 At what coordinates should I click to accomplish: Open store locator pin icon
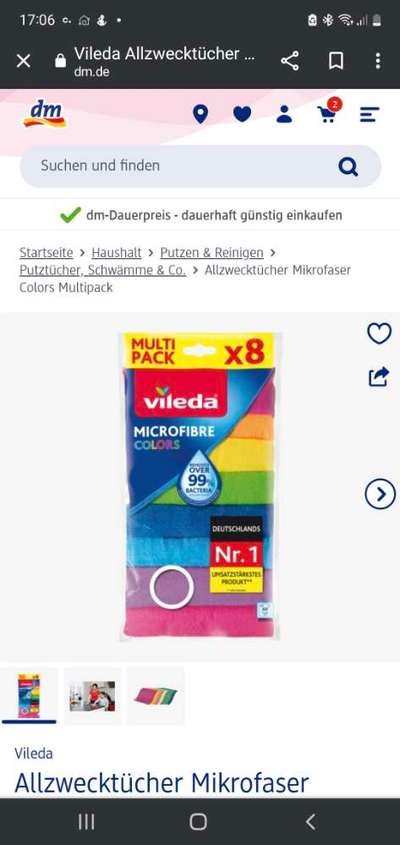point(201,114)
